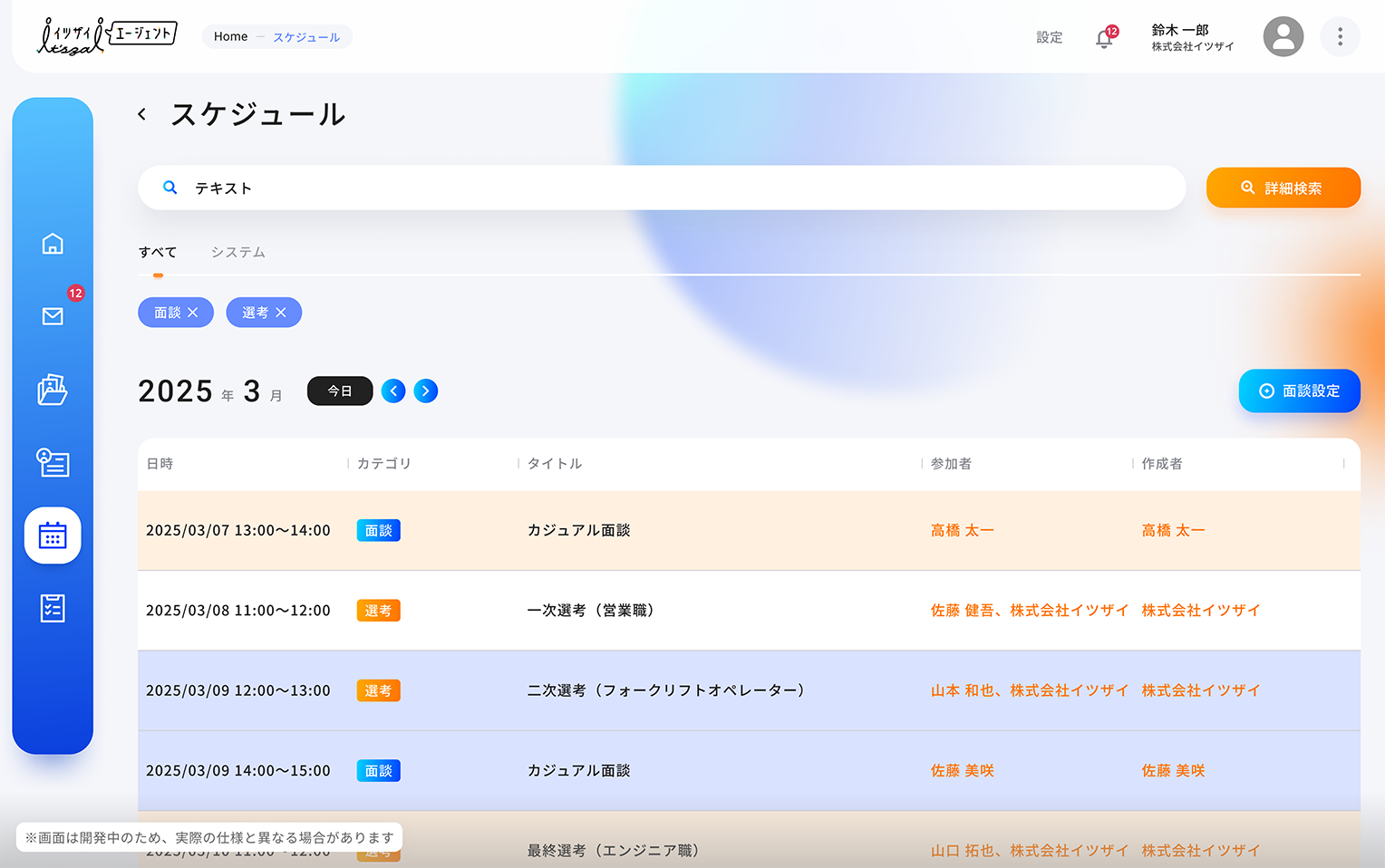The width and height of the screenshot is (1385, 868).
Task: Click the user avatar icon
Action: click(x=1283, y=37)
